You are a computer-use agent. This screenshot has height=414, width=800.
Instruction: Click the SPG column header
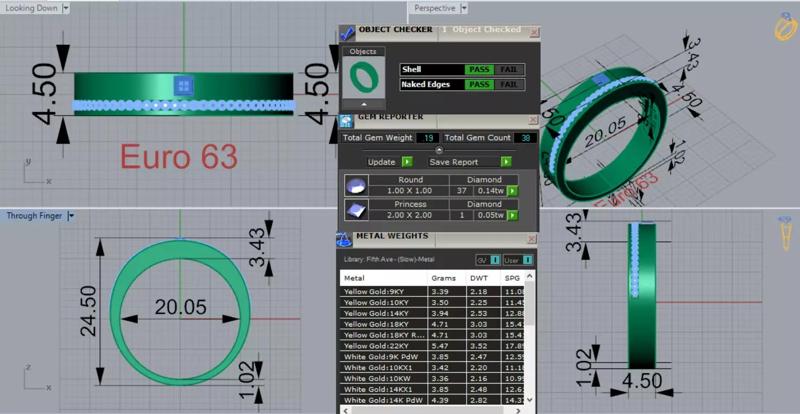(513, 278)
